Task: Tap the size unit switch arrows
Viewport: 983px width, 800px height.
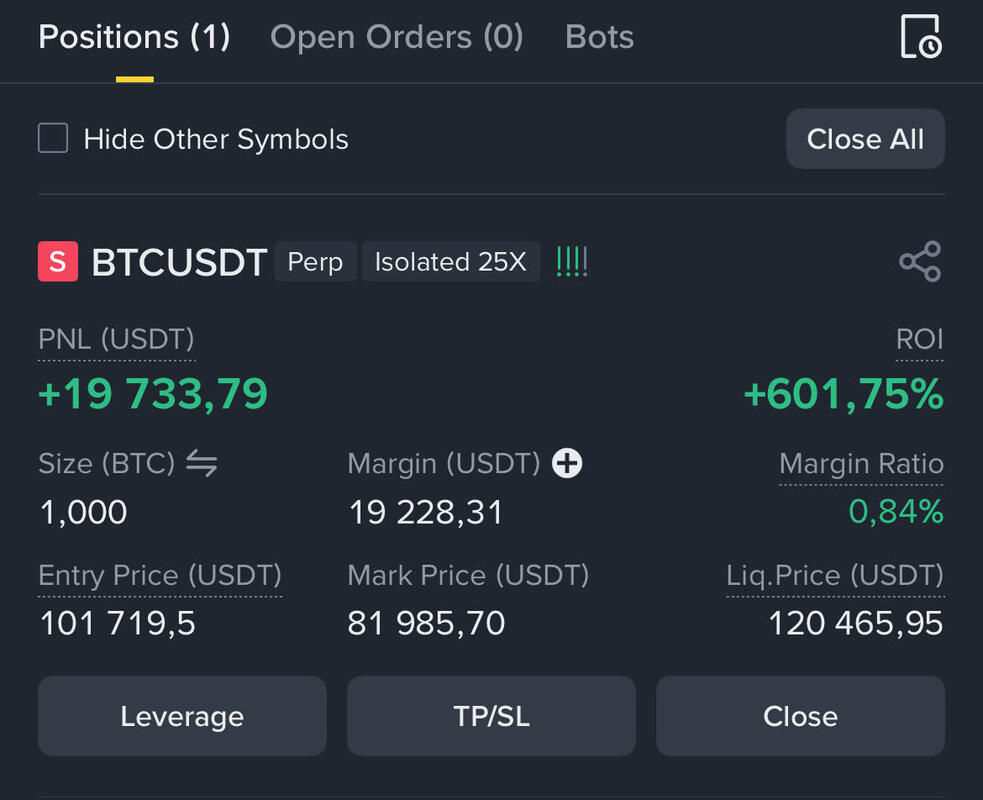Action: (202, 463)
